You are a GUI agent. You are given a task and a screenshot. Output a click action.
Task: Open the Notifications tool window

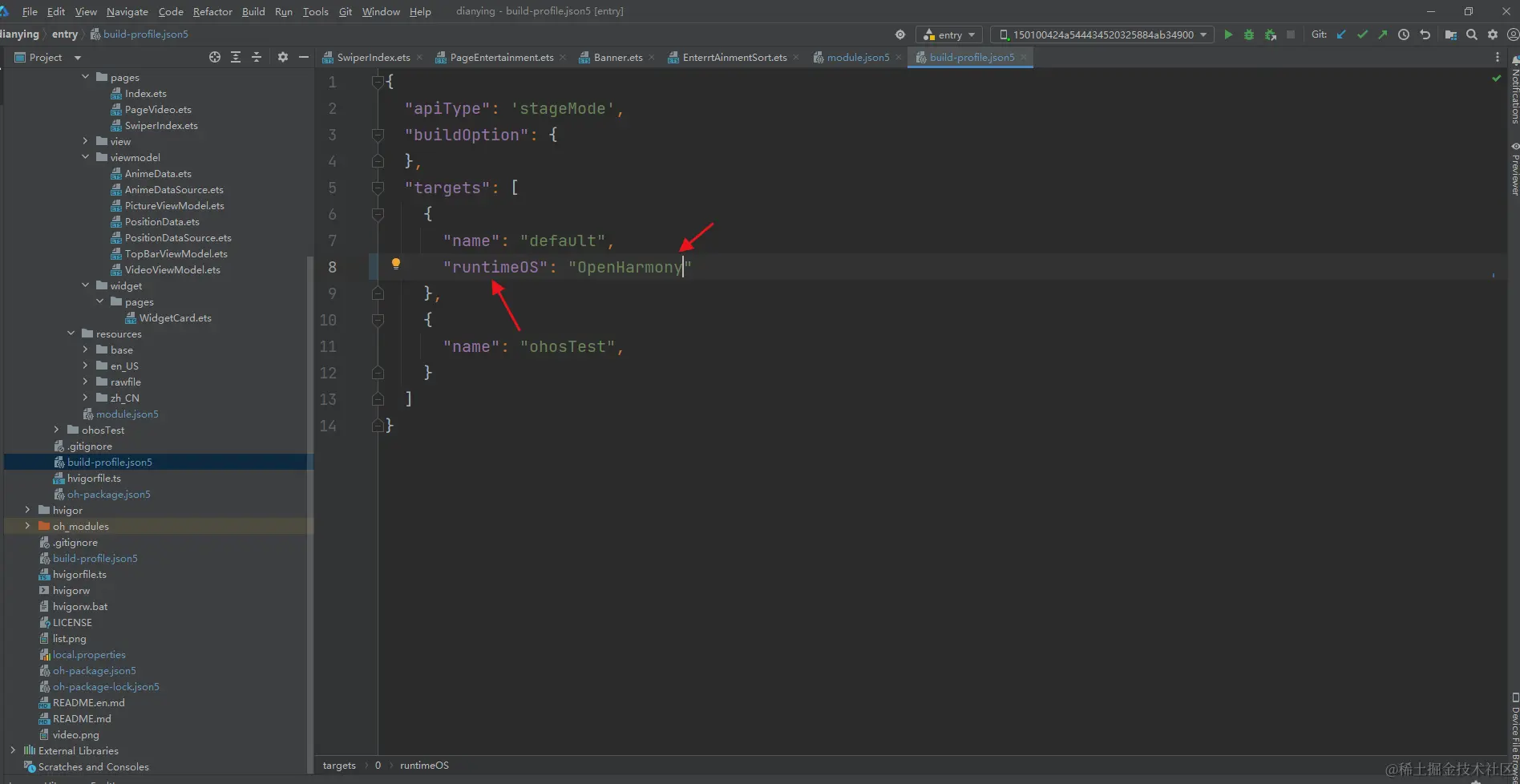tap(1514, 90)
